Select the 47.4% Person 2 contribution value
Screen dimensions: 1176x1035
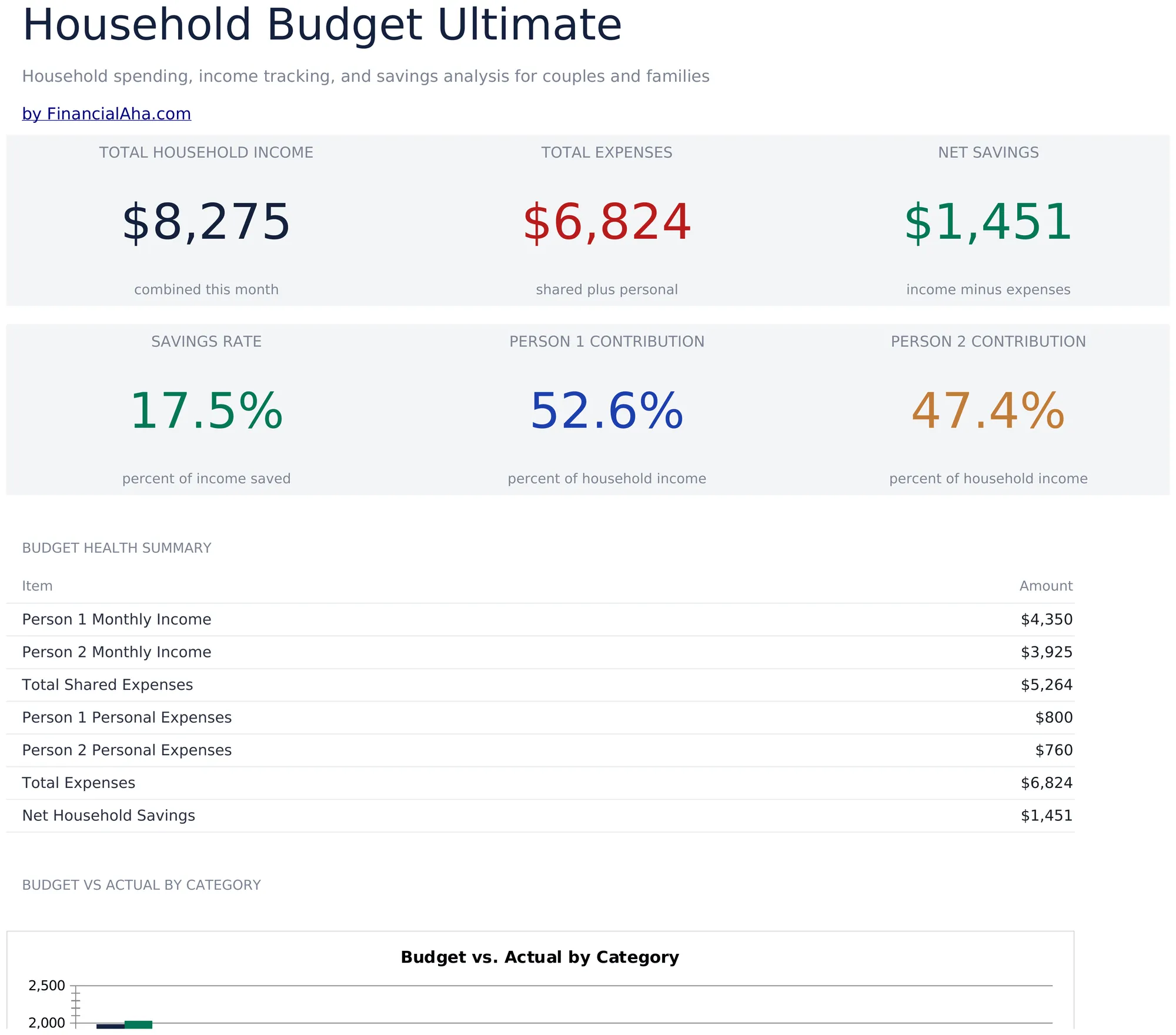click(988, 411)
